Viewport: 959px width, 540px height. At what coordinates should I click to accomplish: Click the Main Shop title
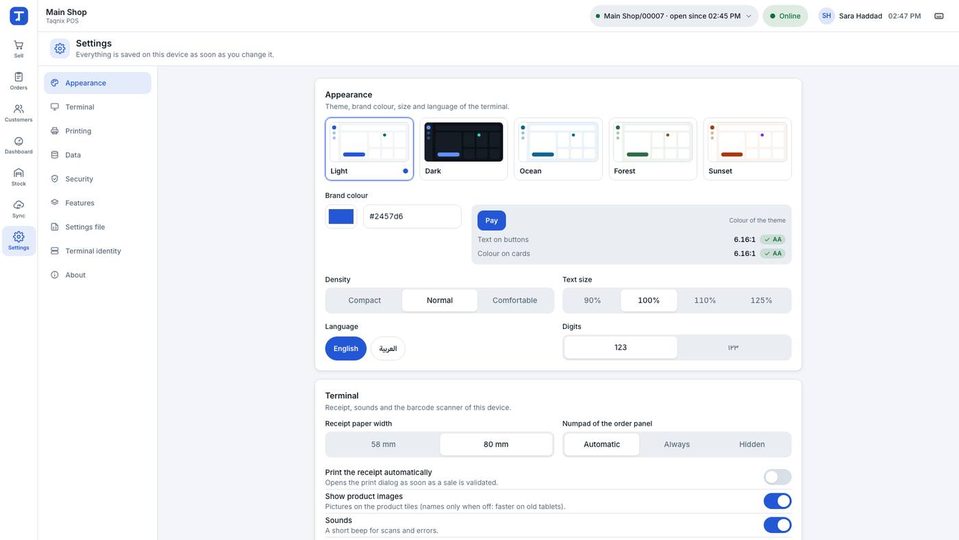coord(66,12)
